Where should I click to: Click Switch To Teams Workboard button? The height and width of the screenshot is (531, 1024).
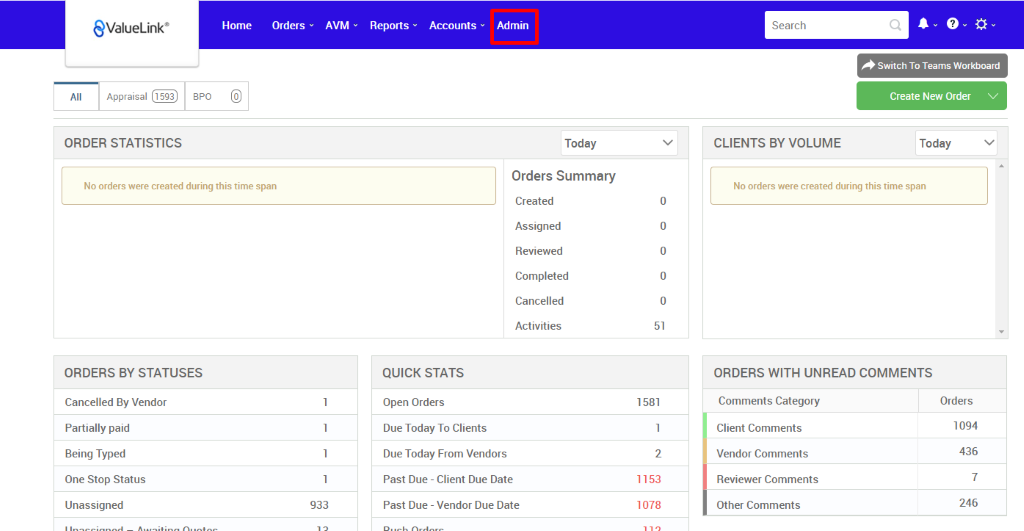(932, 65)
